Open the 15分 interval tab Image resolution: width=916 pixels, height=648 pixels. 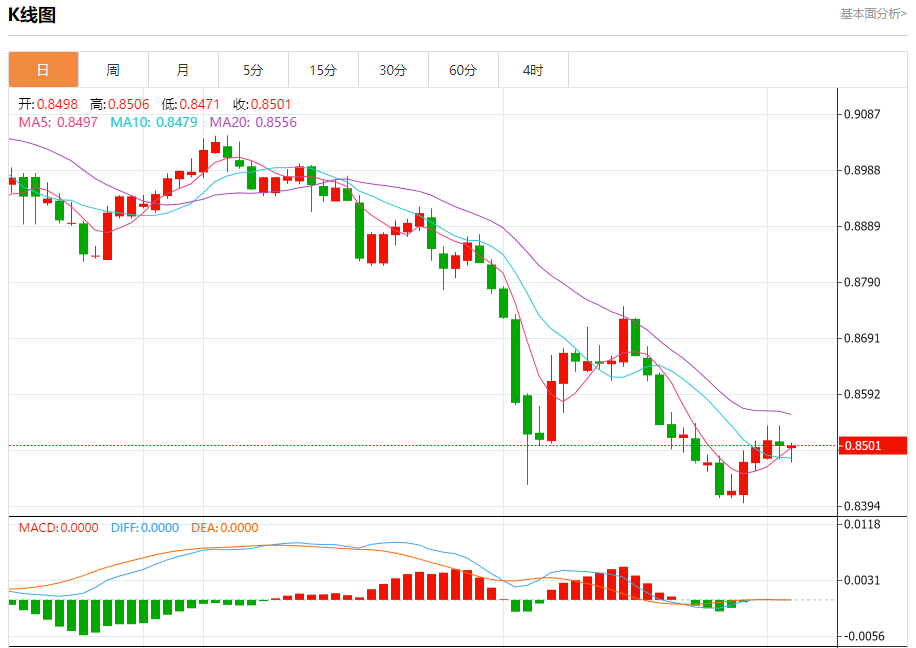(x=323, y=70)
